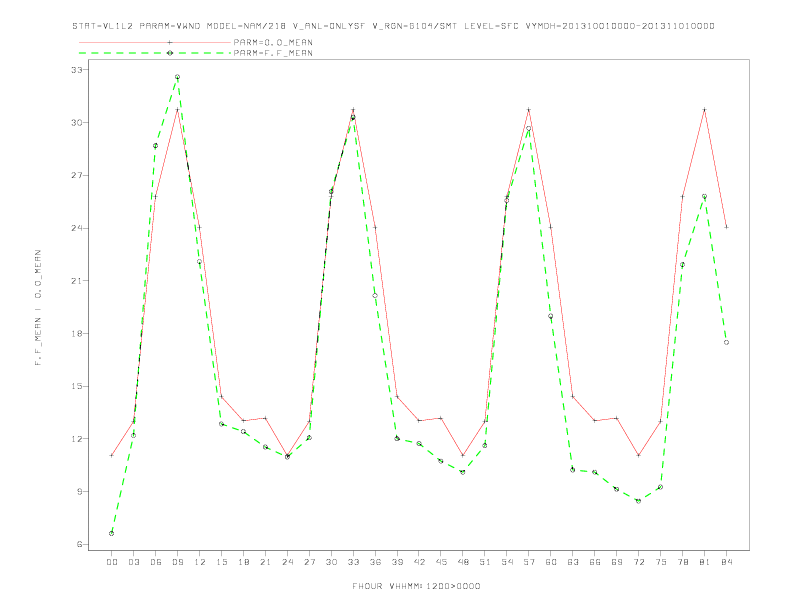This screenshot has width=792, height=612.
Task: Click the x-axis tick label 15
Action: coord(221,562)
